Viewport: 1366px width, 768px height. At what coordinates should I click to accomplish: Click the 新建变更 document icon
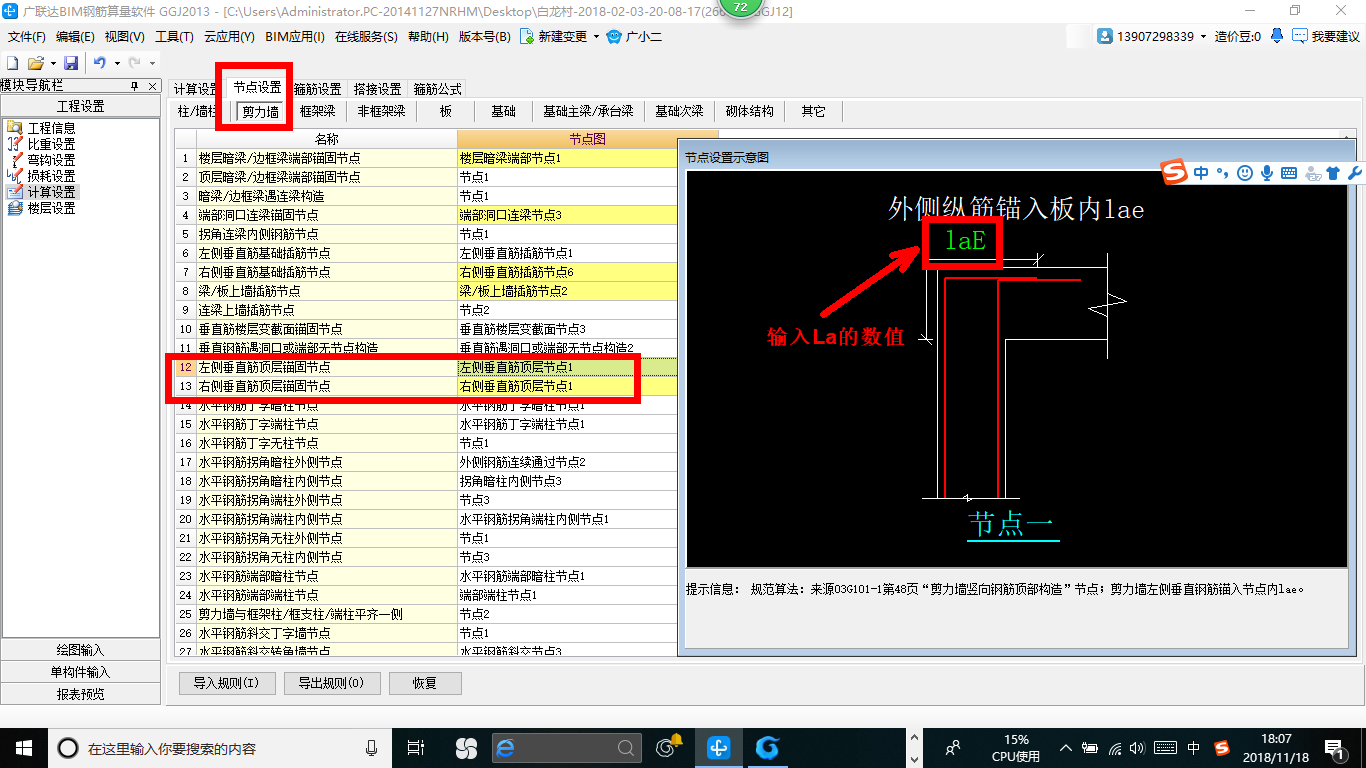click(x=526, y=36)
